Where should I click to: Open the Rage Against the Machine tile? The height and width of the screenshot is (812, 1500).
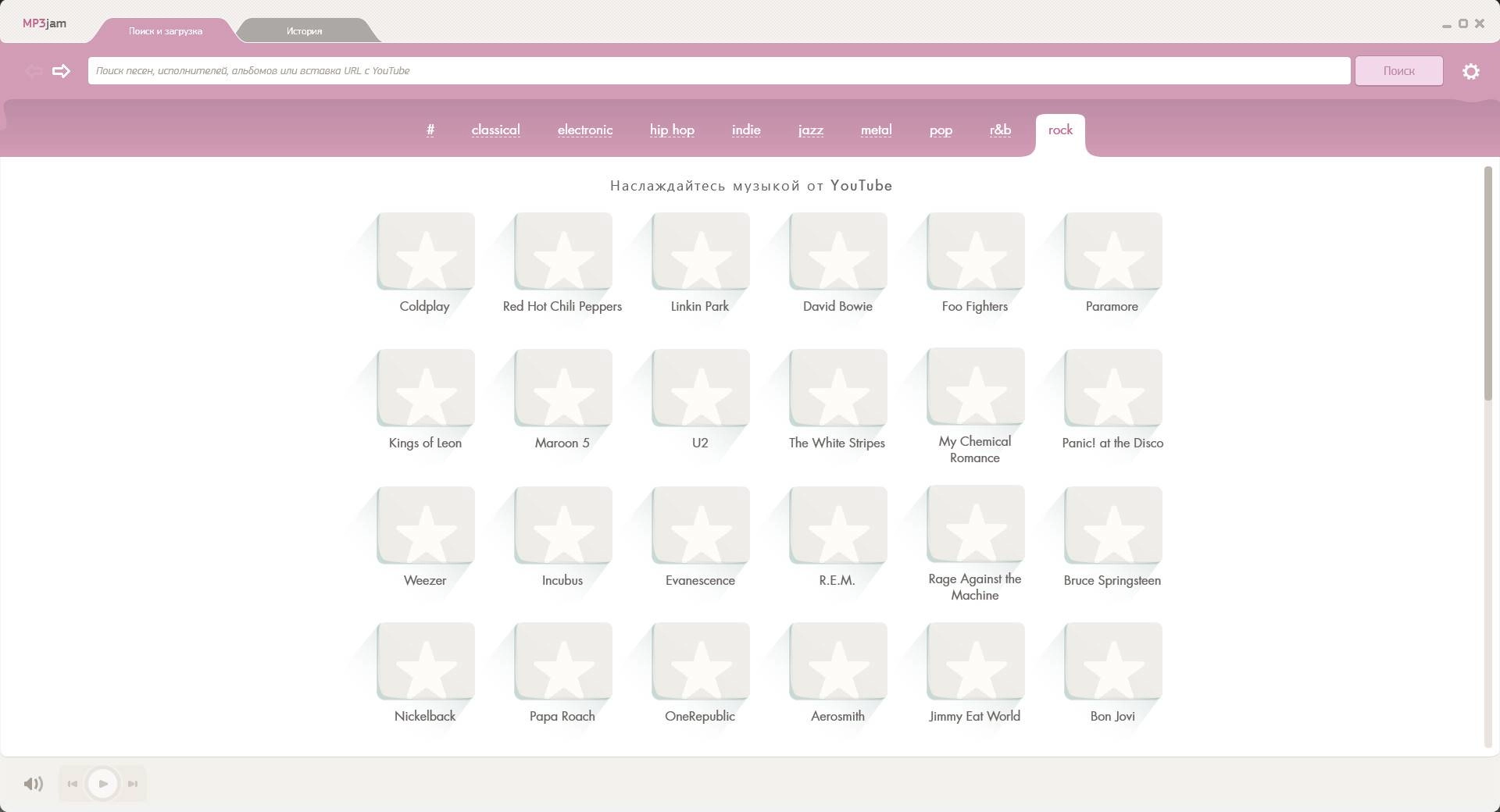click(x=976, y=524)
